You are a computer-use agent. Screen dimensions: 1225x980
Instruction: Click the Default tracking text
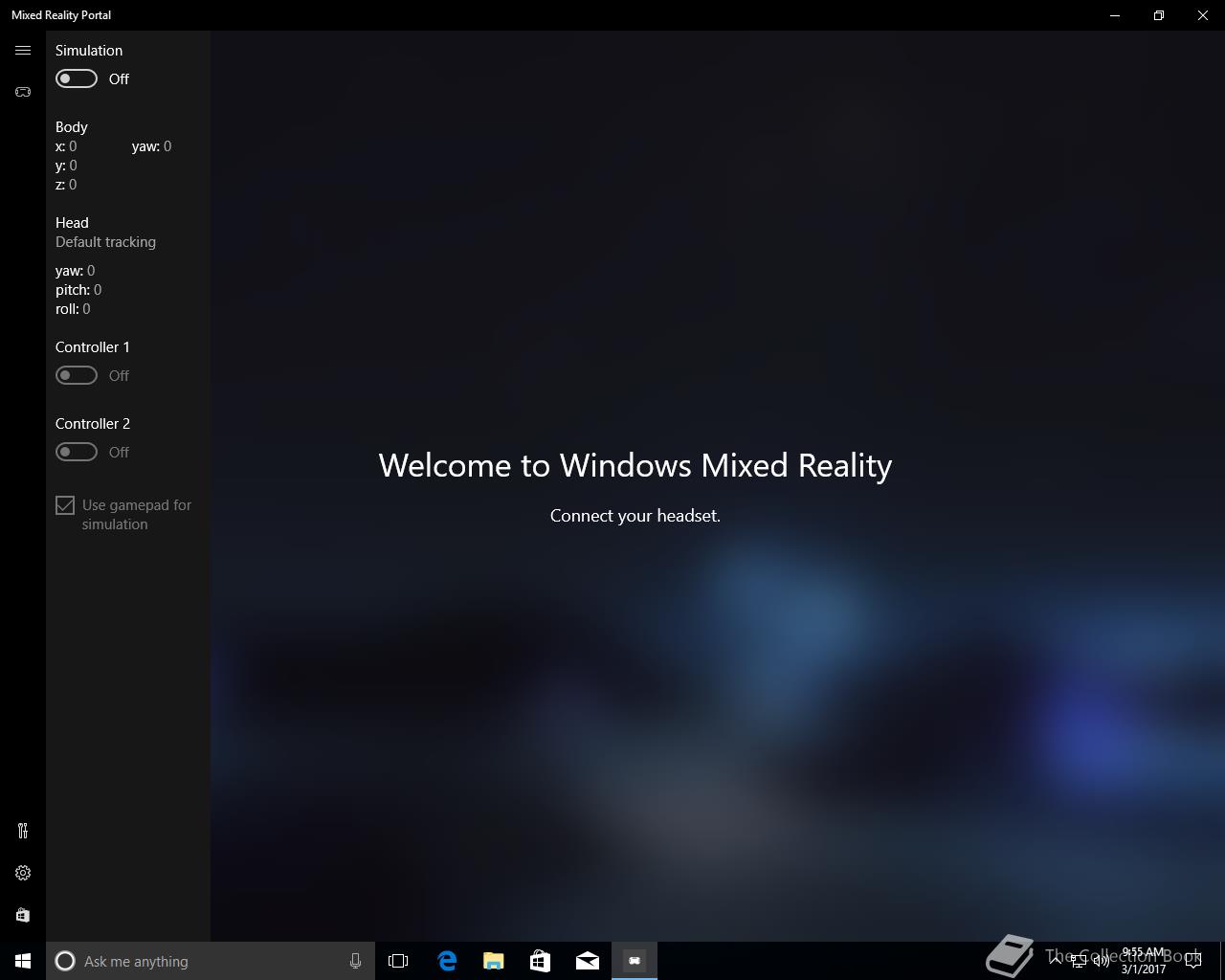pyautogui.click(x=105, y=242)
